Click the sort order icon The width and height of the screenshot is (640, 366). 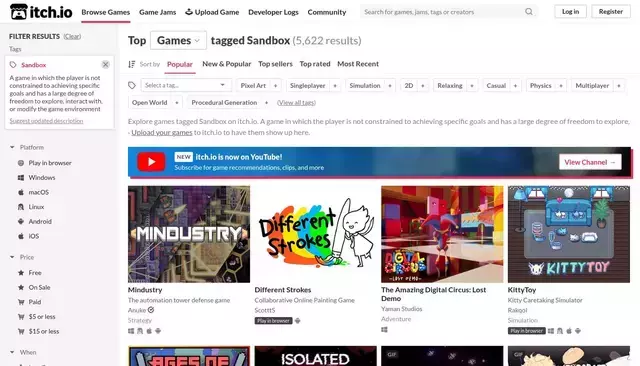131,64
